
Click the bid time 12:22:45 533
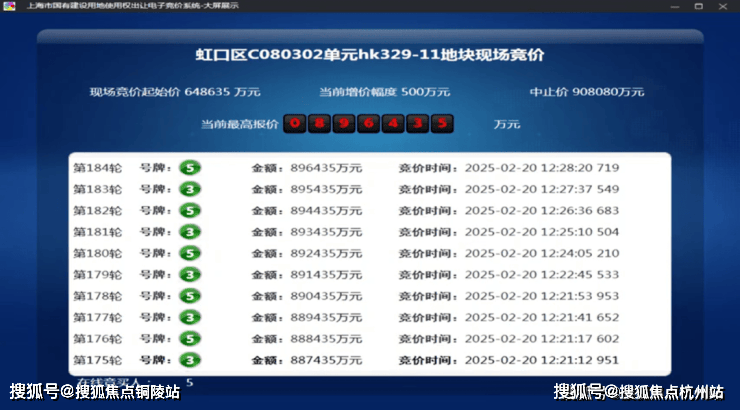[x=580, y=275]
